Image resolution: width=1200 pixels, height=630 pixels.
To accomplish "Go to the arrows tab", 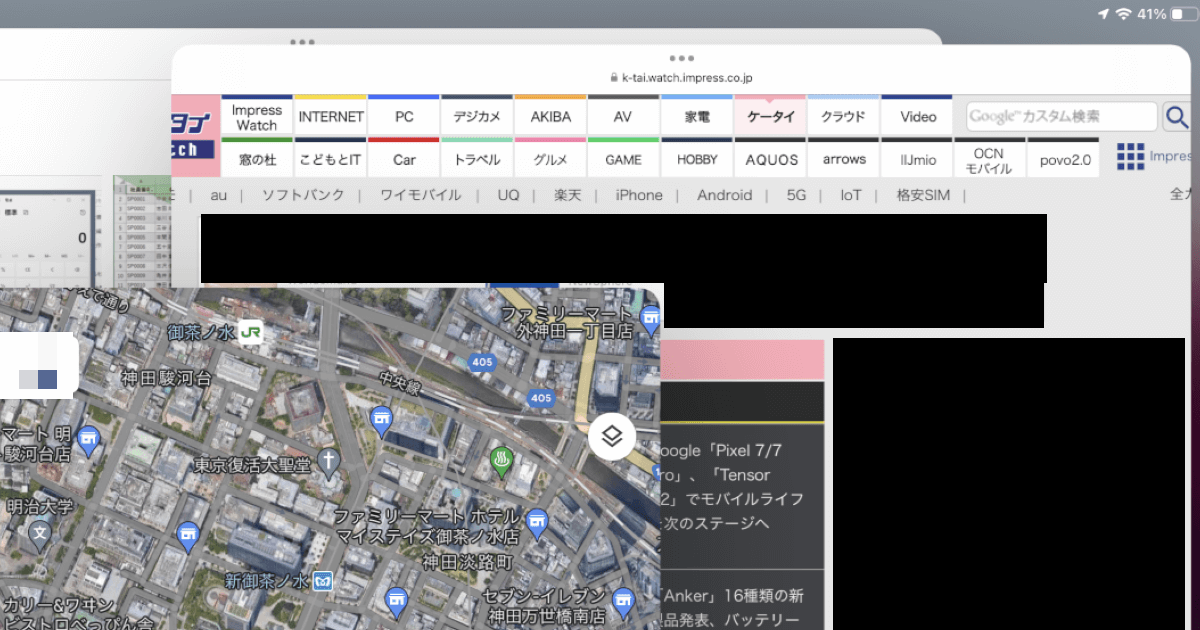I will click(x=844, y=159).
